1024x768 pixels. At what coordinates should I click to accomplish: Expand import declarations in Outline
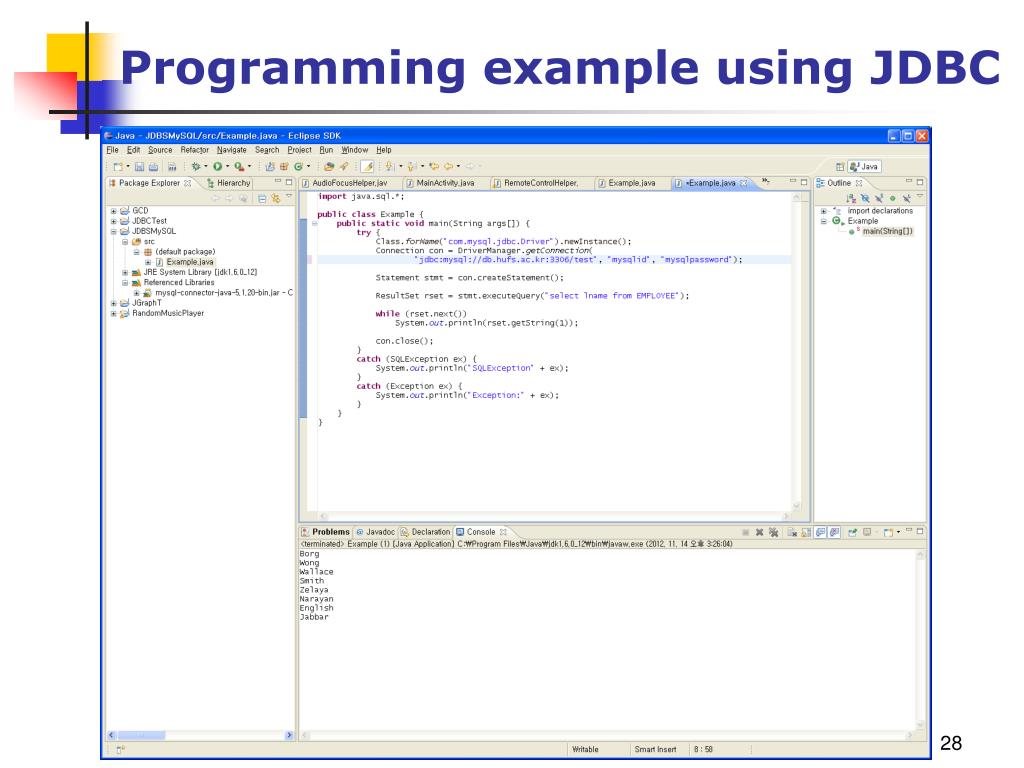tap(824, 211)
